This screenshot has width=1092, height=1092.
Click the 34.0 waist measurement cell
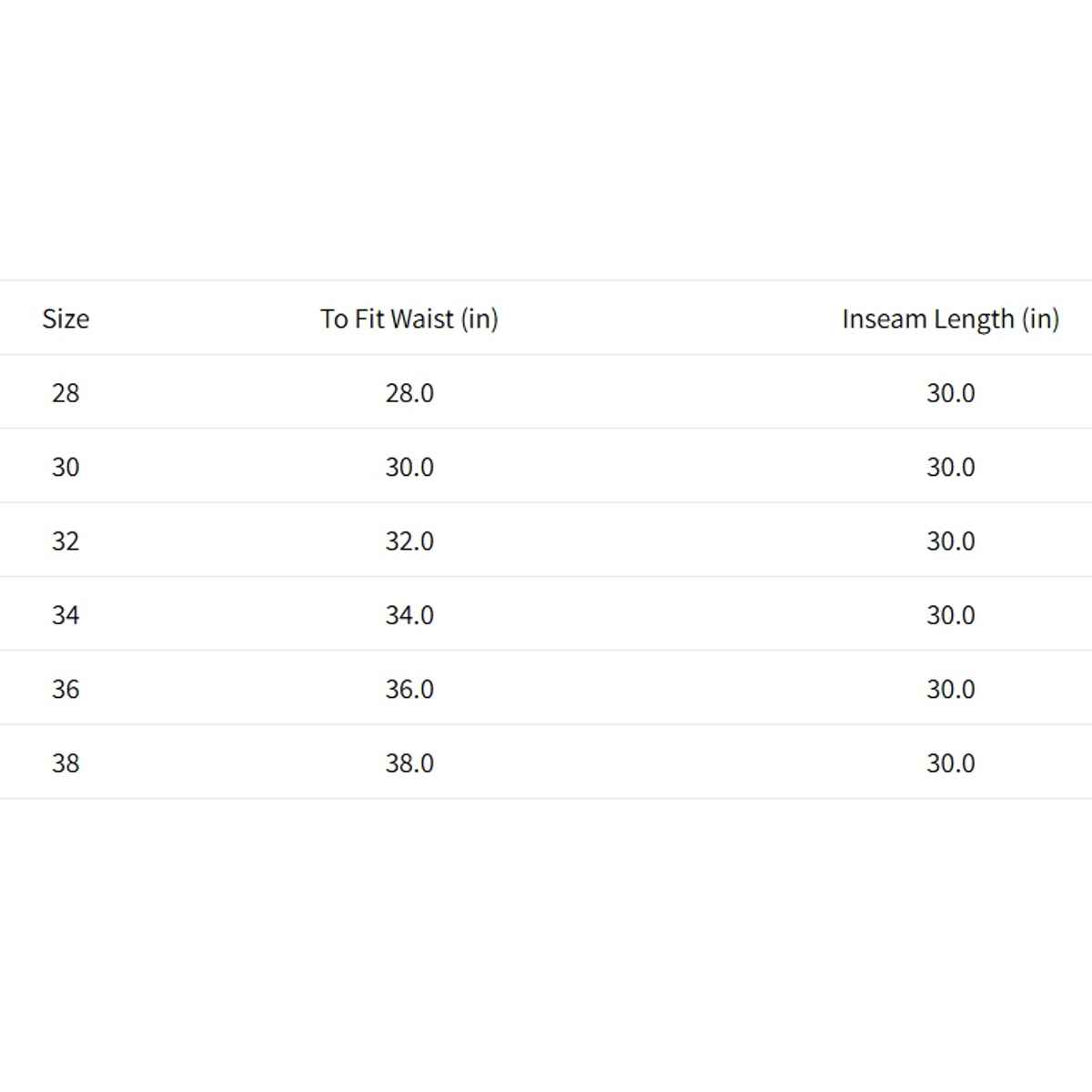pos(409,615)
